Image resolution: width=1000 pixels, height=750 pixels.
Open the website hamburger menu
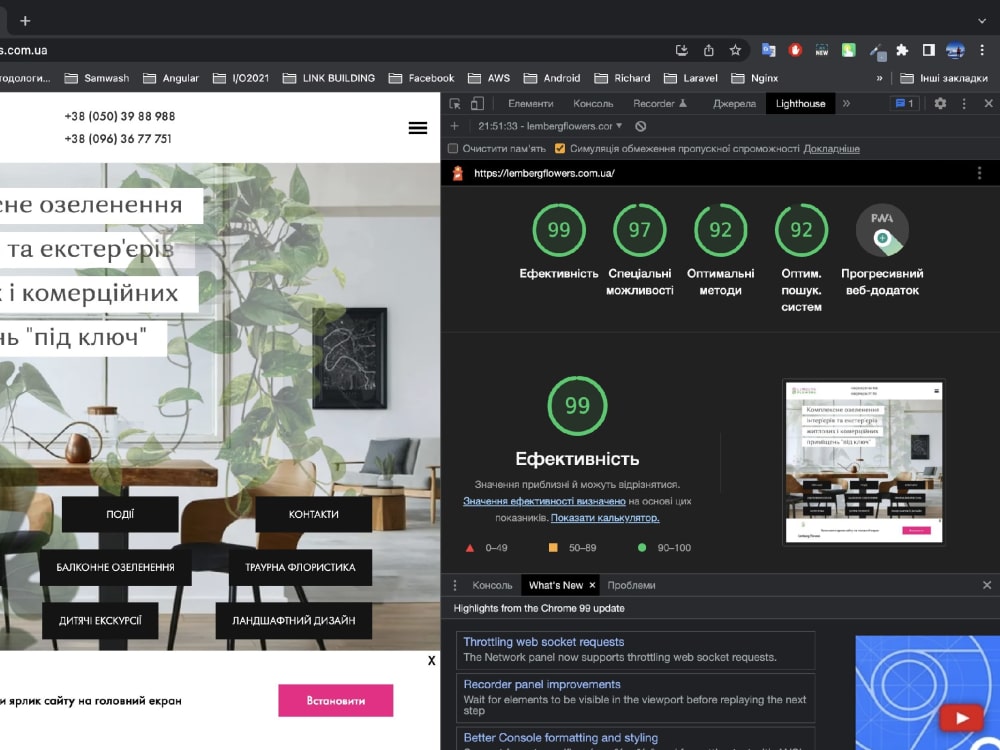click(x=418, y=128)
